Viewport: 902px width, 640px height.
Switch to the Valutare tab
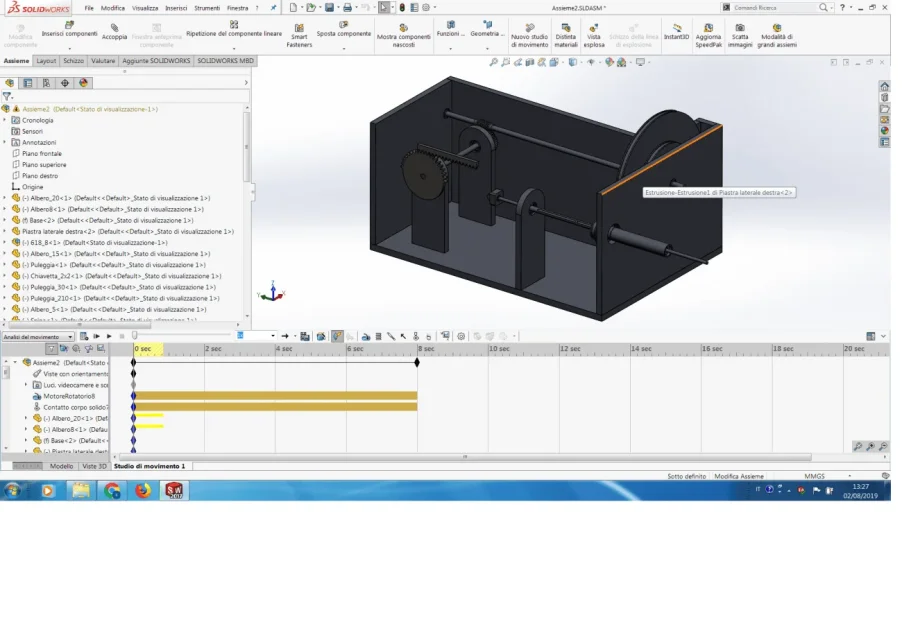103,60
